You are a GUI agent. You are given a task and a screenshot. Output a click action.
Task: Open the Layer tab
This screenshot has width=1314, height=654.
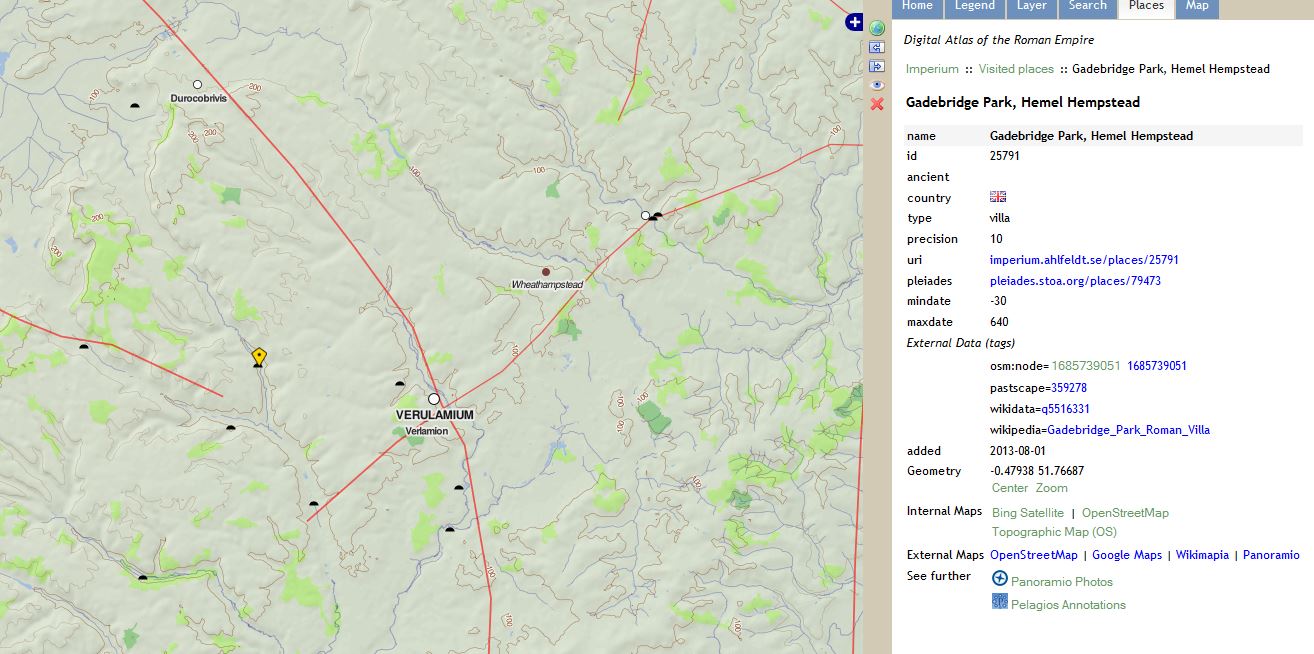(x=1031, y=6)
